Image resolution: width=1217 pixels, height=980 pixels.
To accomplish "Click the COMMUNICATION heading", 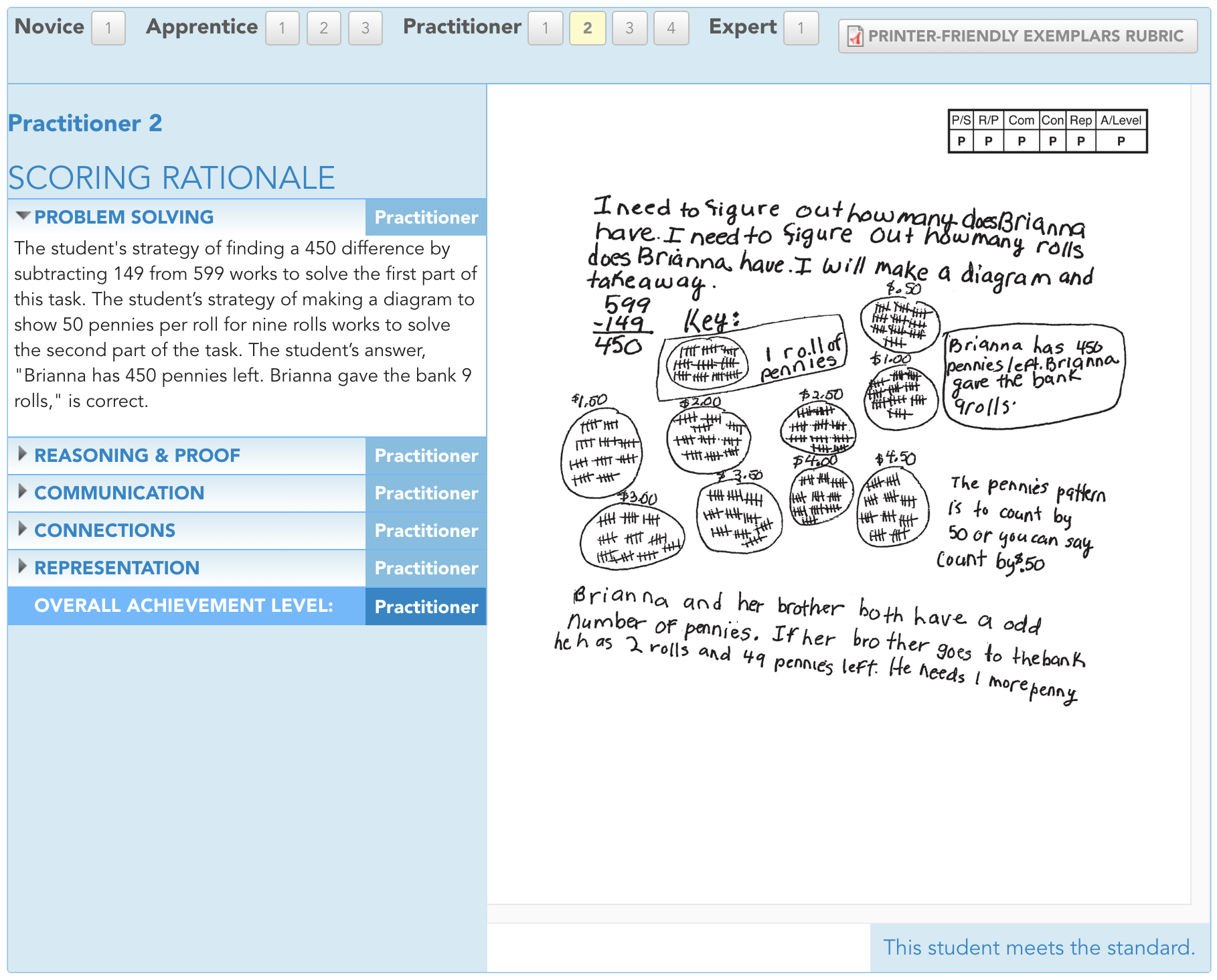I will tap(119, 493).
